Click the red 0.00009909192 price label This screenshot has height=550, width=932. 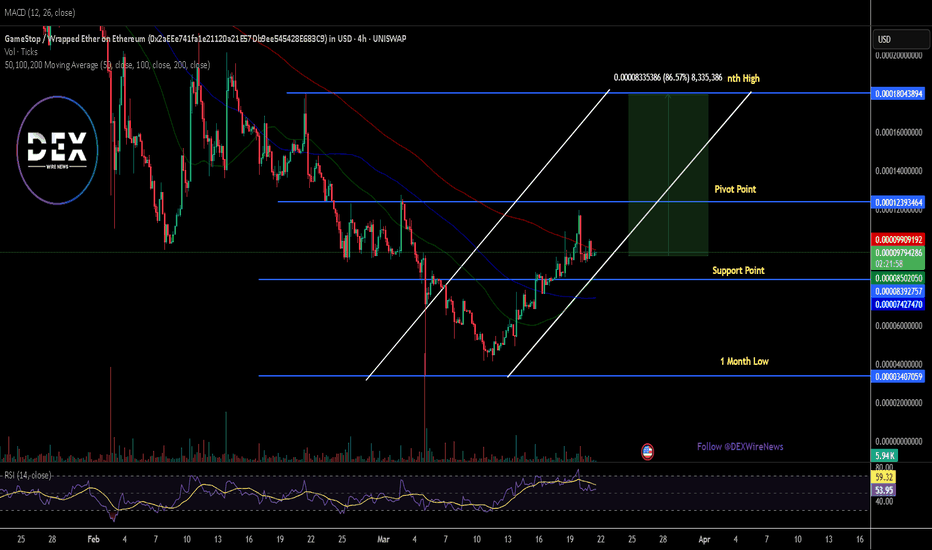pos(899,240)
